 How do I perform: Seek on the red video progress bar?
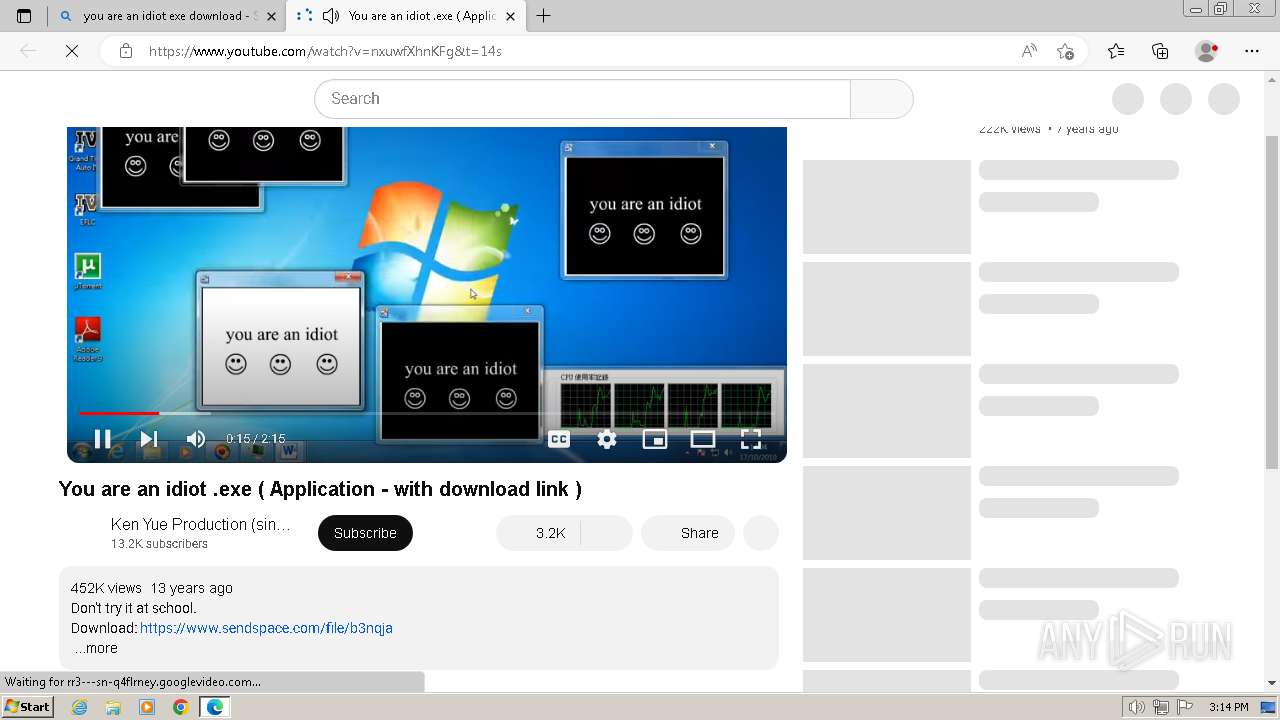(119, 412)
